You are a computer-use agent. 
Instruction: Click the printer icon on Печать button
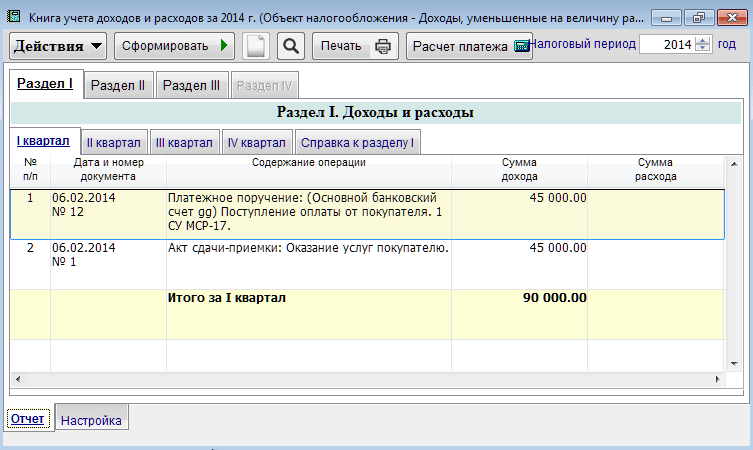[x=384, y=46]
